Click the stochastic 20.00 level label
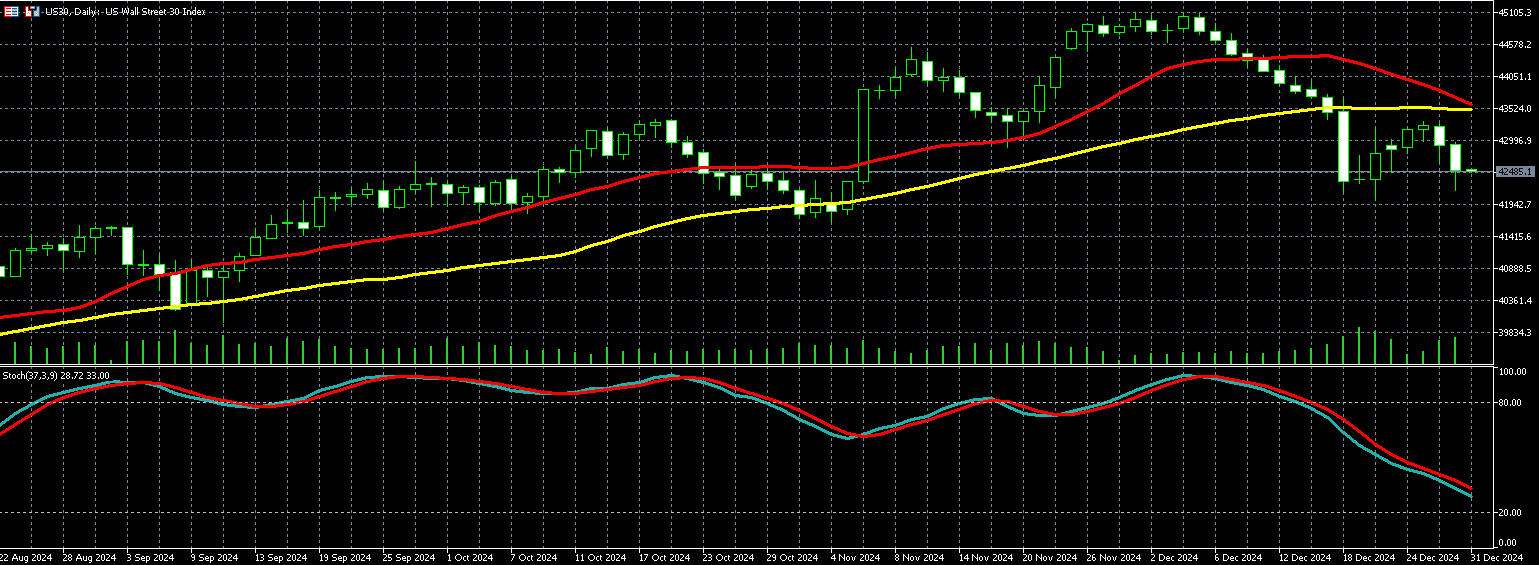 tap(1512, 513)
